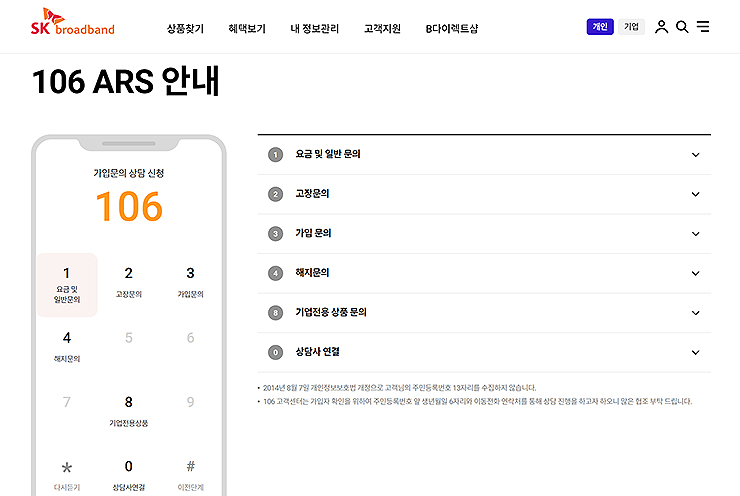Tap the disabled keypad 6 key
This screenshot has width=740, height=496.
tap(190, 338)
